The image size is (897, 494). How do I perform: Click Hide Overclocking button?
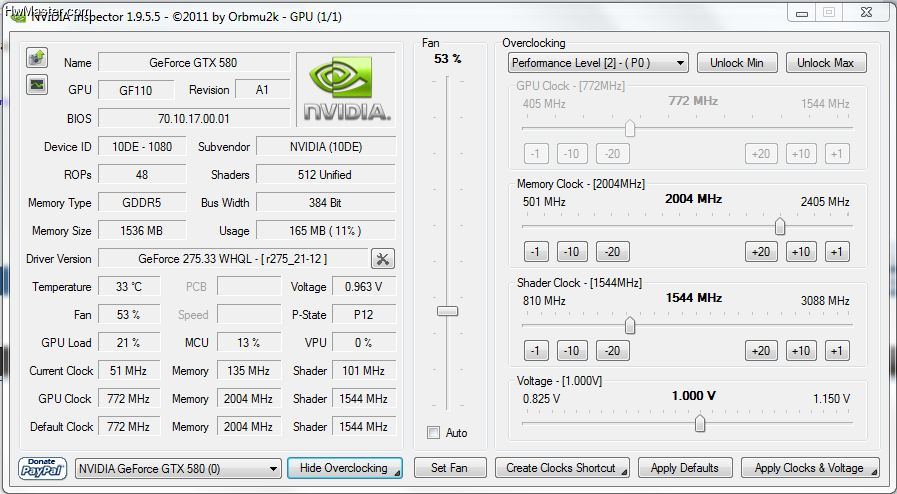pyautogui.click(x=344, y=468)
